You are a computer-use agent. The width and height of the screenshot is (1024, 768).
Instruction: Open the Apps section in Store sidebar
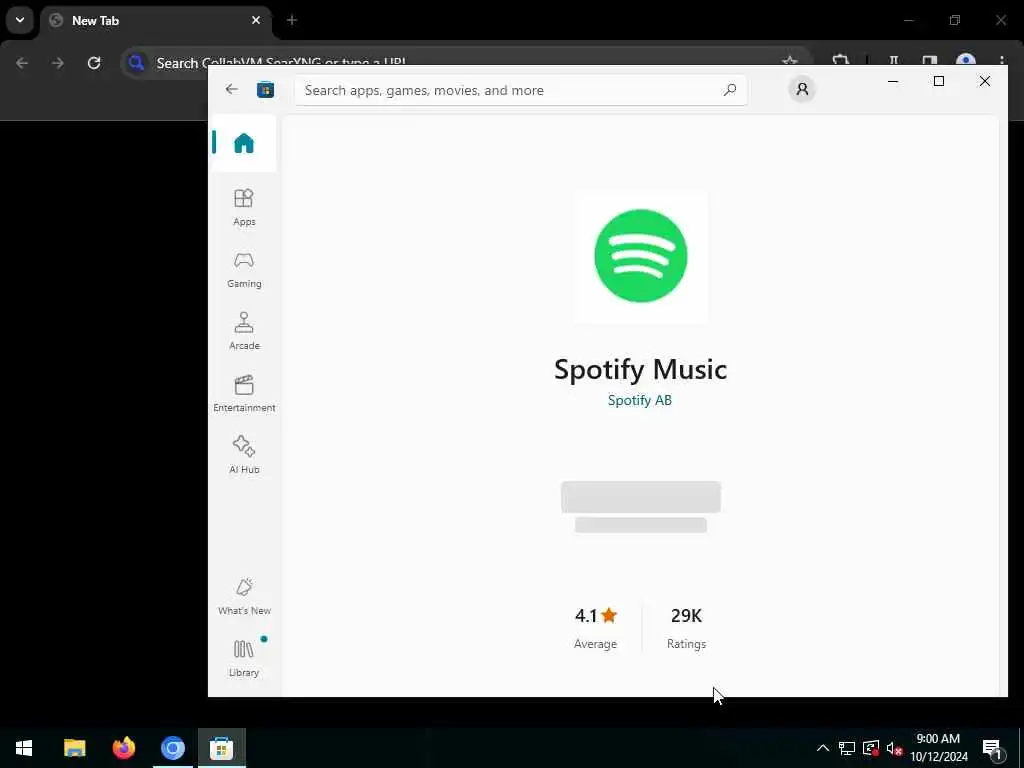pos(244,208)
